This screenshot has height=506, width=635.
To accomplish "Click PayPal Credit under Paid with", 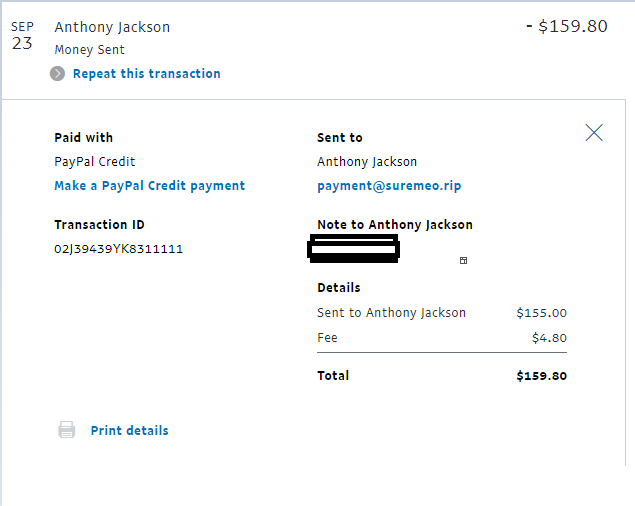I will tap(94, 162).
